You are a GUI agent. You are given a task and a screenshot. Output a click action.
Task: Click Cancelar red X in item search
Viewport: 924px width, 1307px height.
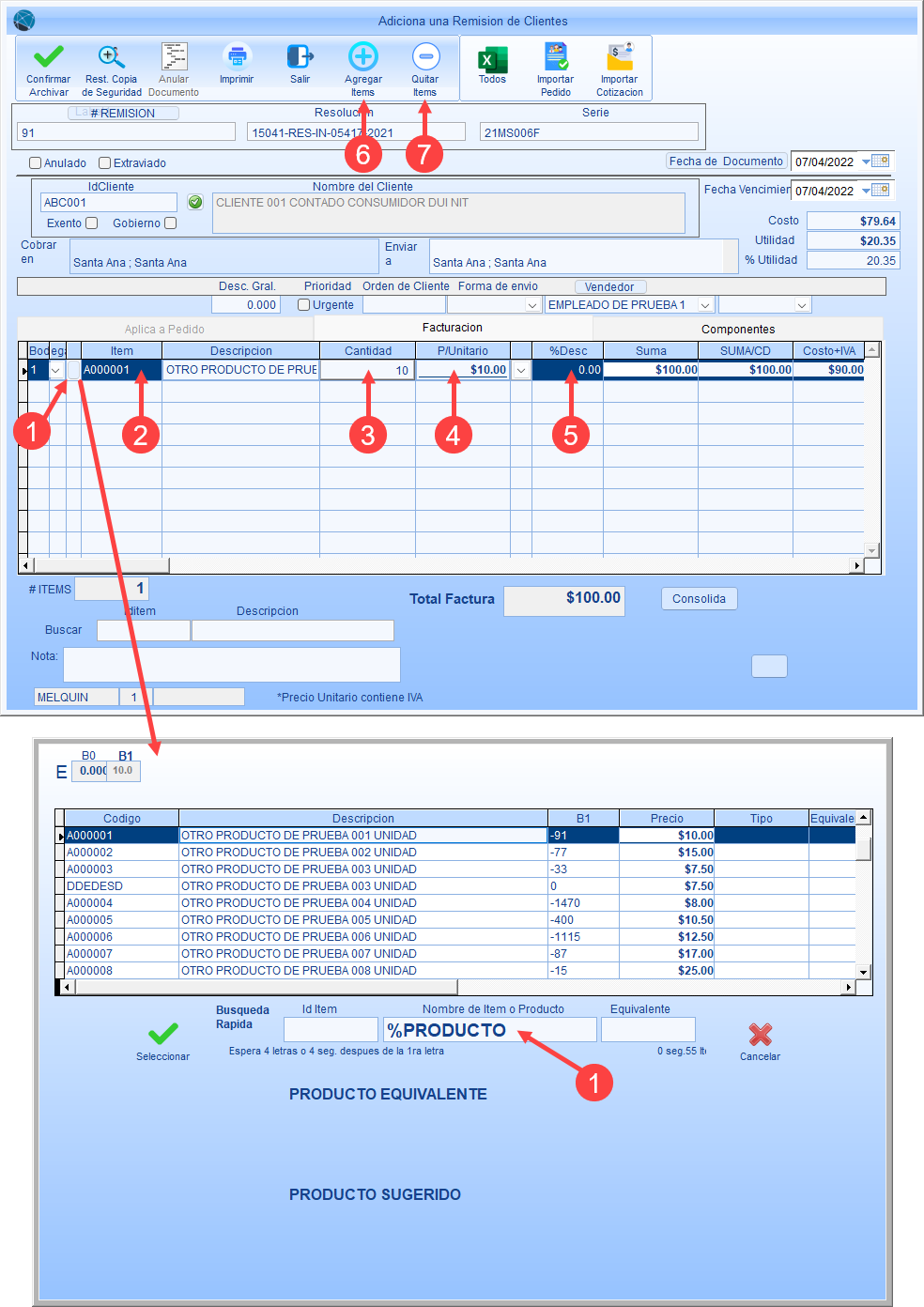coord(761,1035)
